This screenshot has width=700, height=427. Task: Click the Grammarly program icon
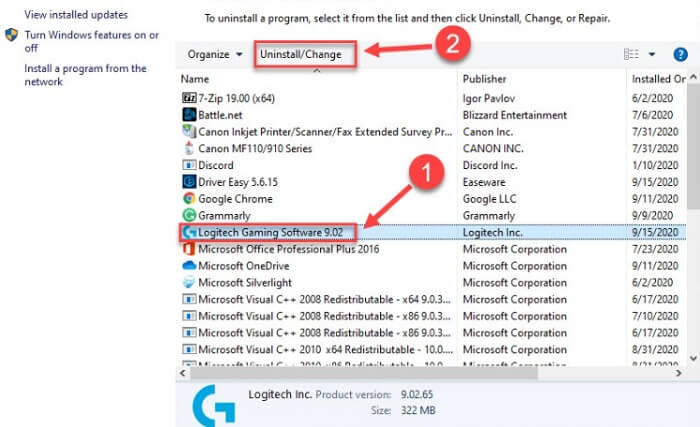tap(189, 215)
